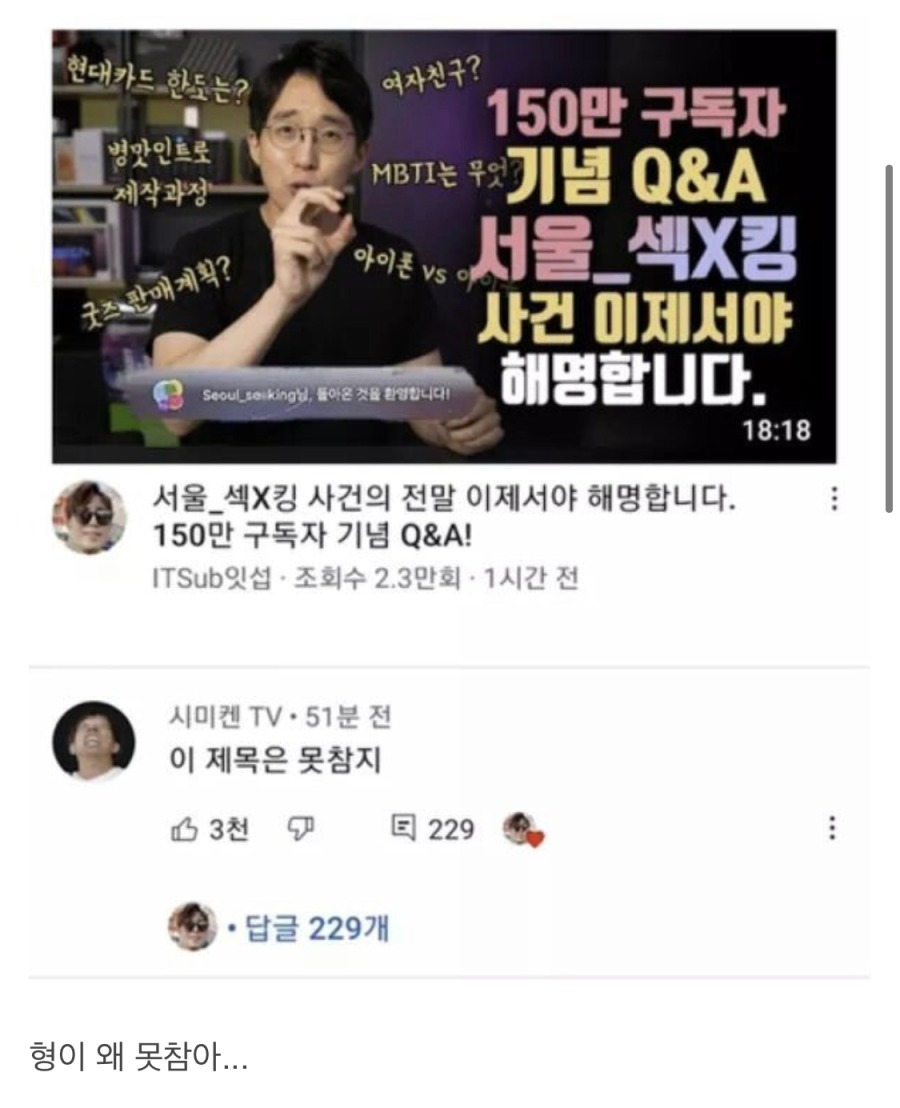Image resolution: width=900 pixels, height=1108 pixels.
Task: Tap the ITSub channel avatar beside title
Action: pos(90,517)
